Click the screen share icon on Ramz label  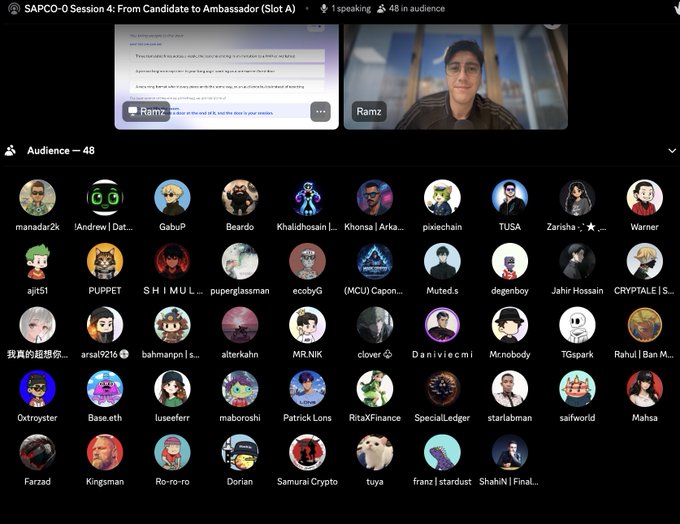(132, 111)
